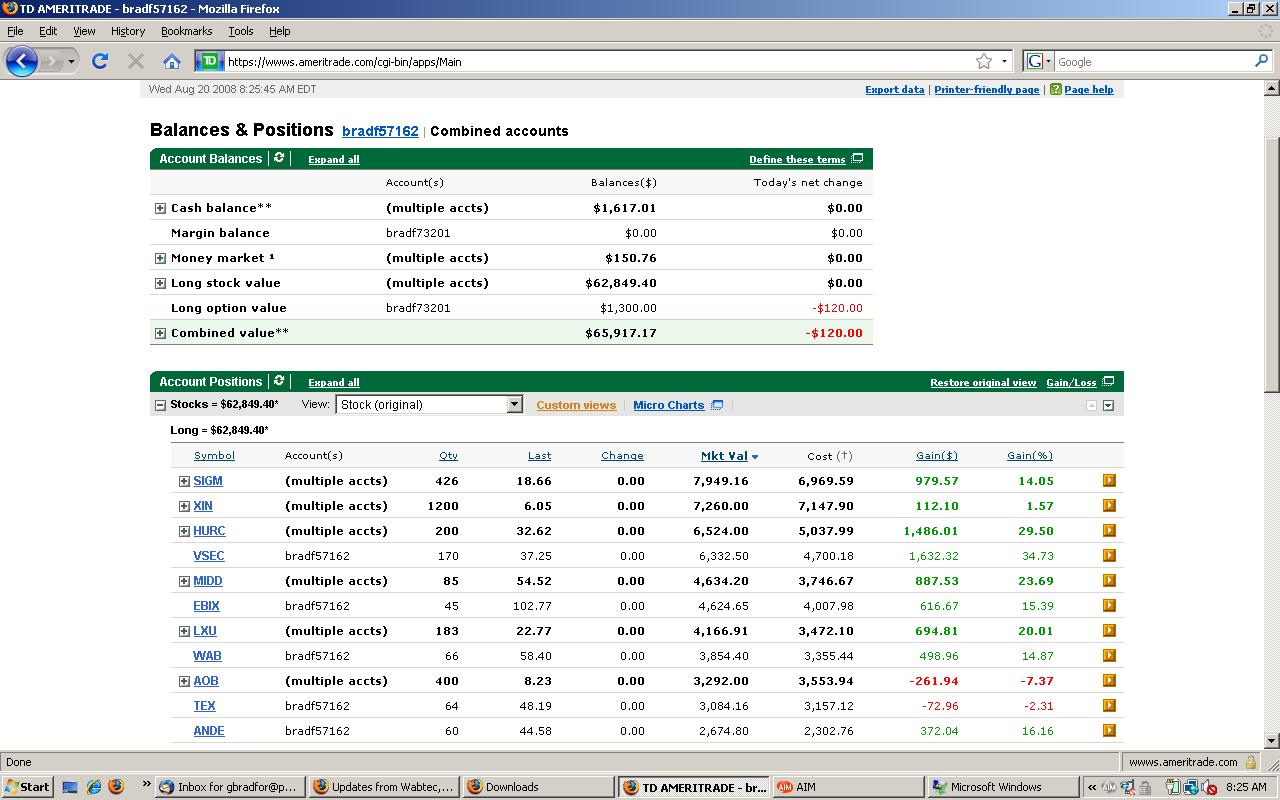Click the Micro Charts pop-out icon
The height and width of the screenshot is (800, 1280).
[x=717, y=405]
